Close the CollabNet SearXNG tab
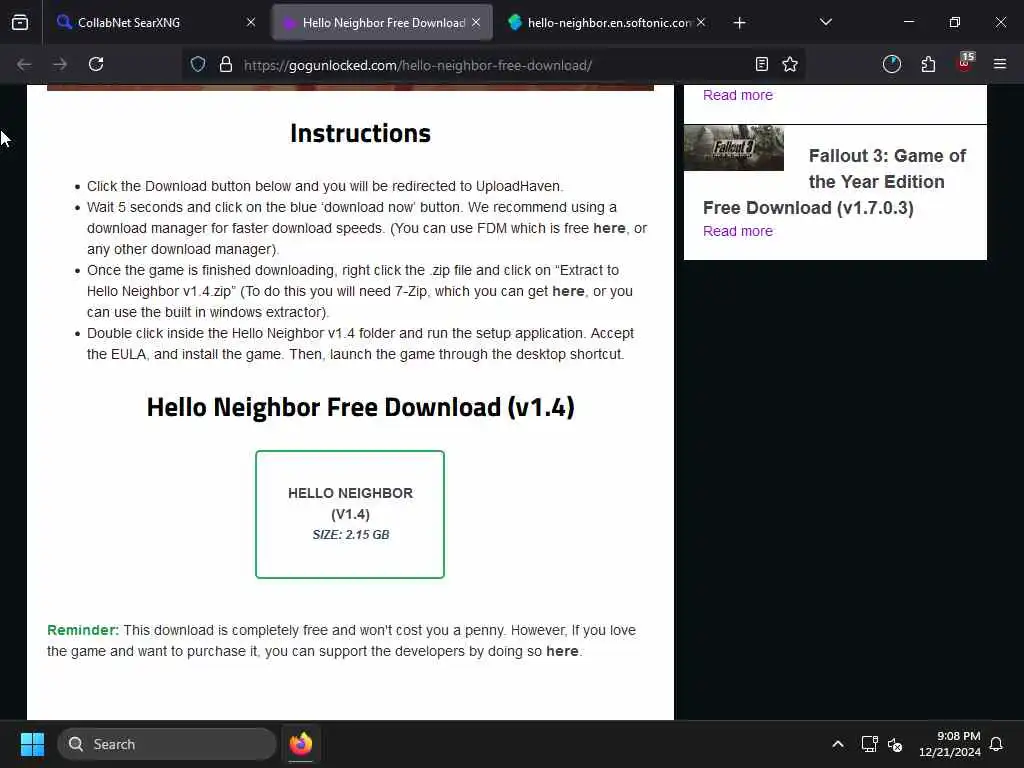Image resolution: width=1024 pixels, height=768 pixels. [251, 22]
